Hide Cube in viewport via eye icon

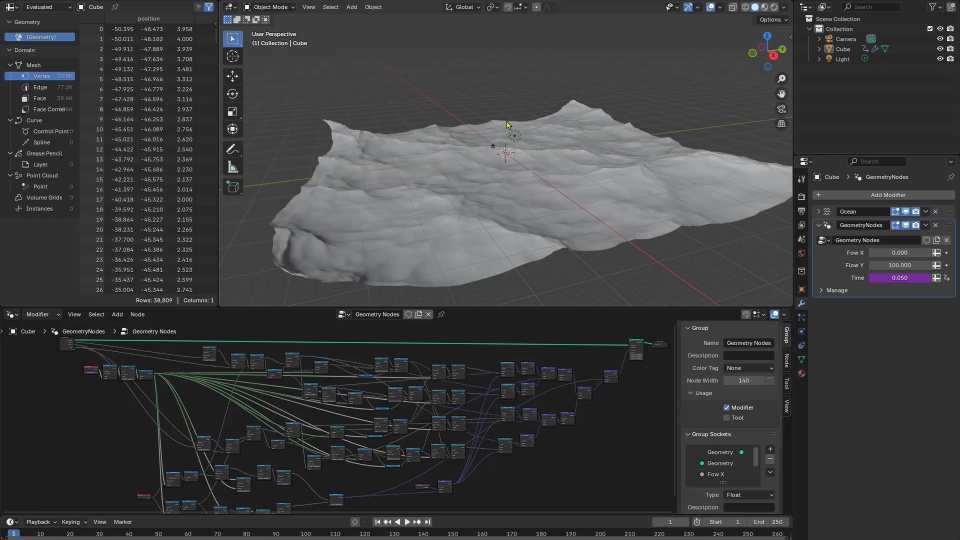point(940,49)
